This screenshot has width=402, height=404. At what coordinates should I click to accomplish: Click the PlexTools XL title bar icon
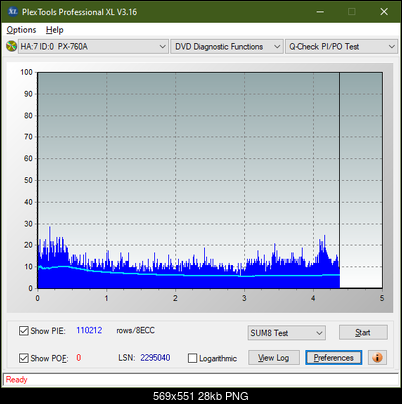click(12, 12)
